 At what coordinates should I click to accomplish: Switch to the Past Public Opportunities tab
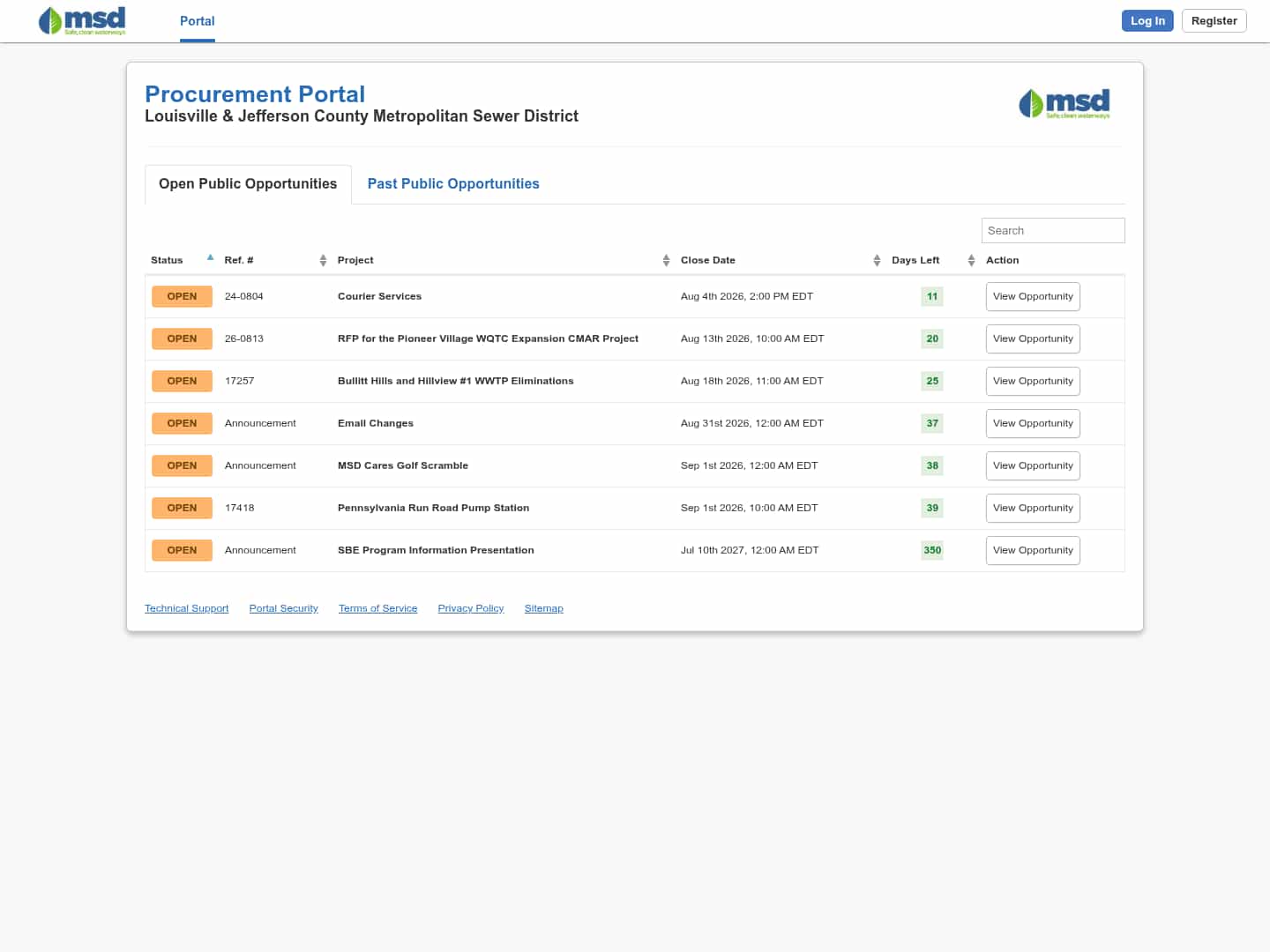[453, 183]
